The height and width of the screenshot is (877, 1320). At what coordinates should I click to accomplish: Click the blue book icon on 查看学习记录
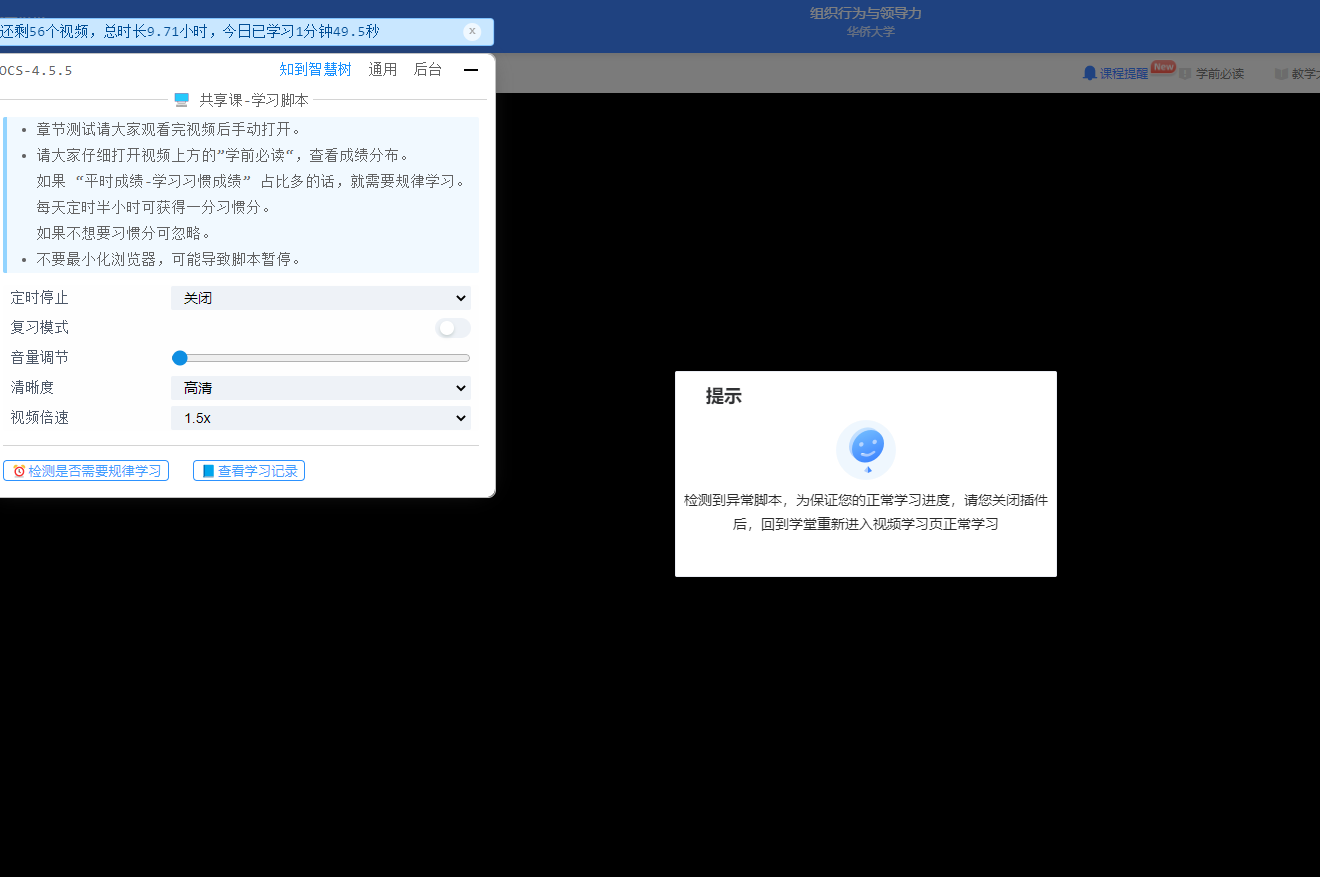point(208,471)
